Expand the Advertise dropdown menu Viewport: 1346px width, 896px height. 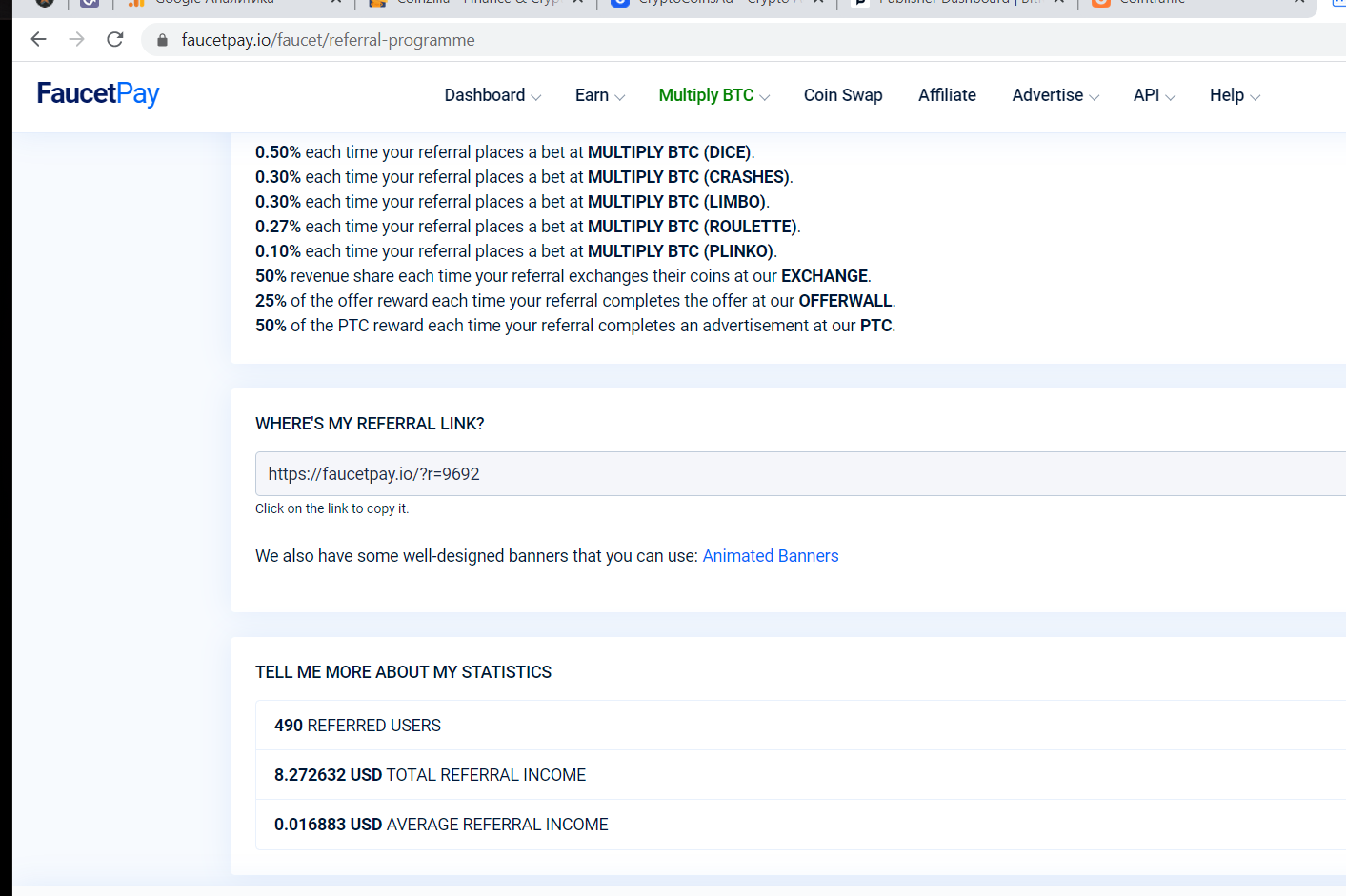(1055, 95)
